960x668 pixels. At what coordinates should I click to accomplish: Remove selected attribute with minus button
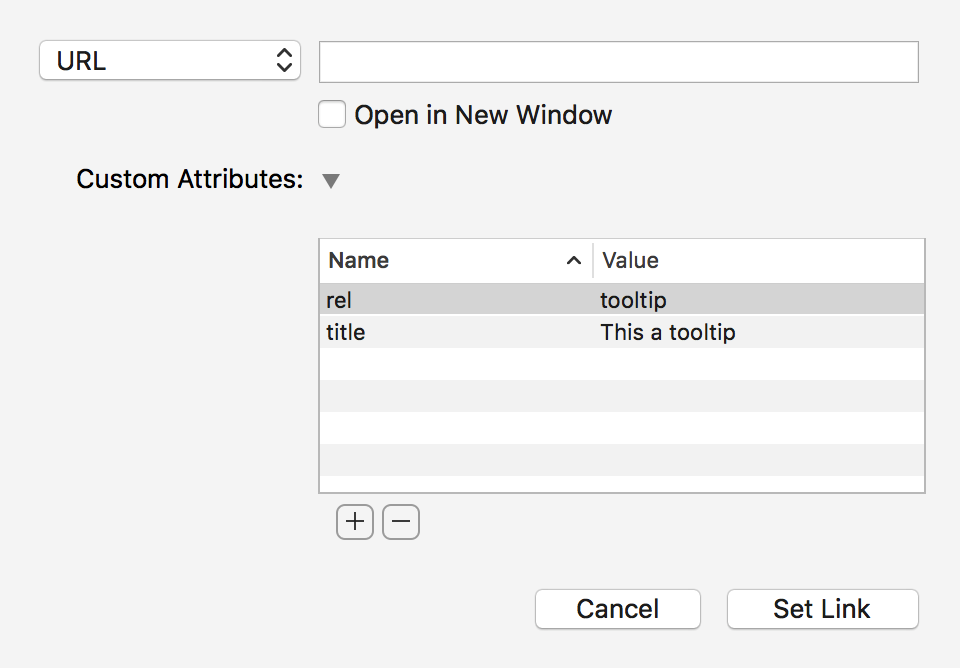pyautogui.click(x=401, y=522)
